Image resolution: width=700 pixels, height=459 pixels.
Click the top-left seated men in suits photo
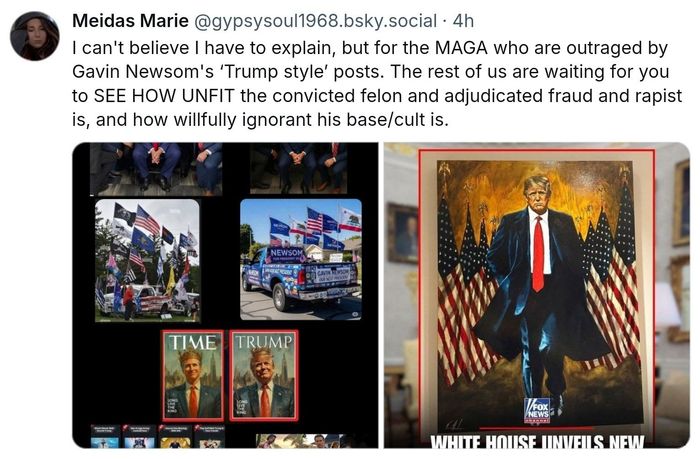pyautogui.click(x=156, y=169)
